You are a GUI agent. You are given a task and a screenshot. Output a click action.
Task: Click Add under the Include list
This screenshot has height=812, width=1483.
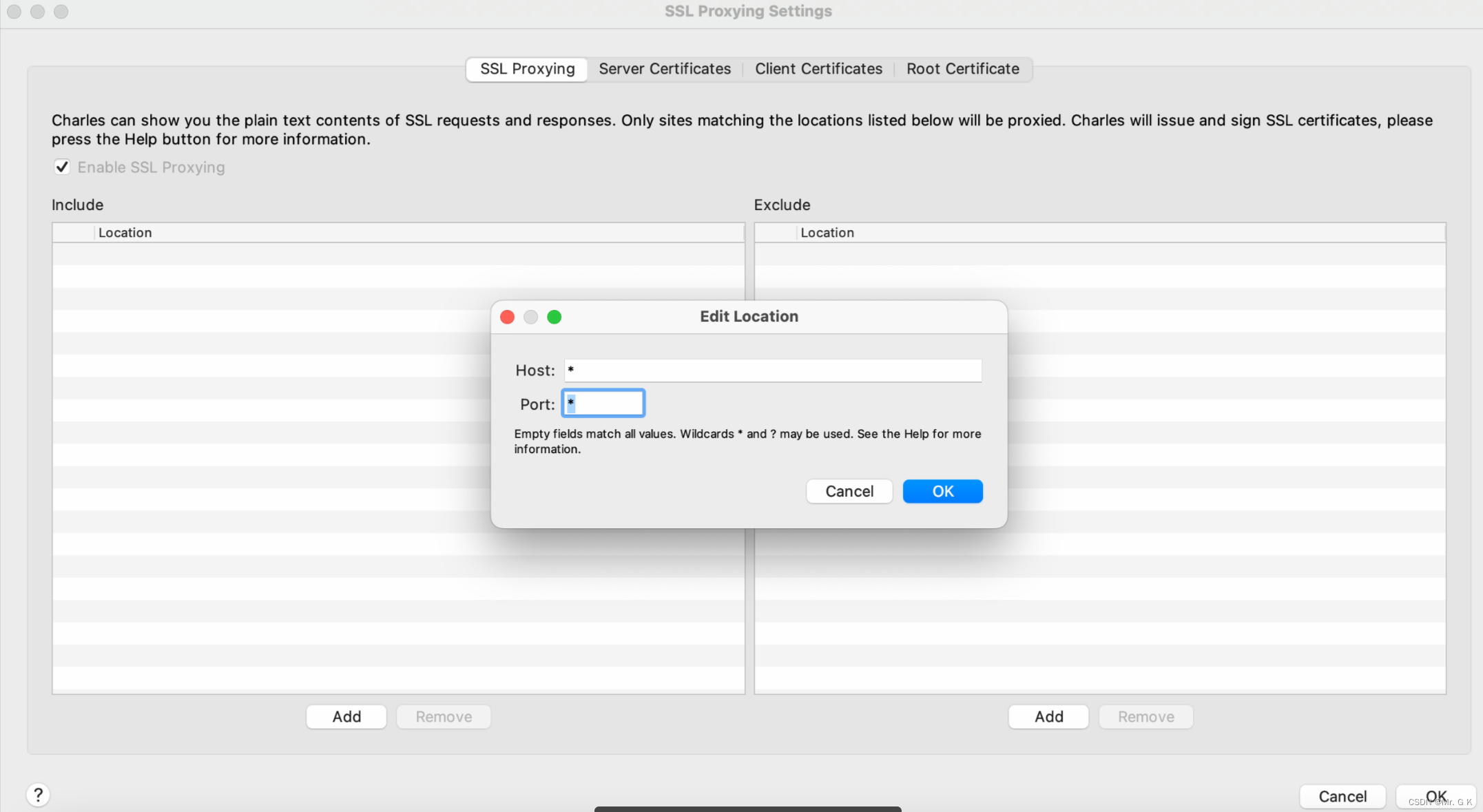(x=346, y=717)
